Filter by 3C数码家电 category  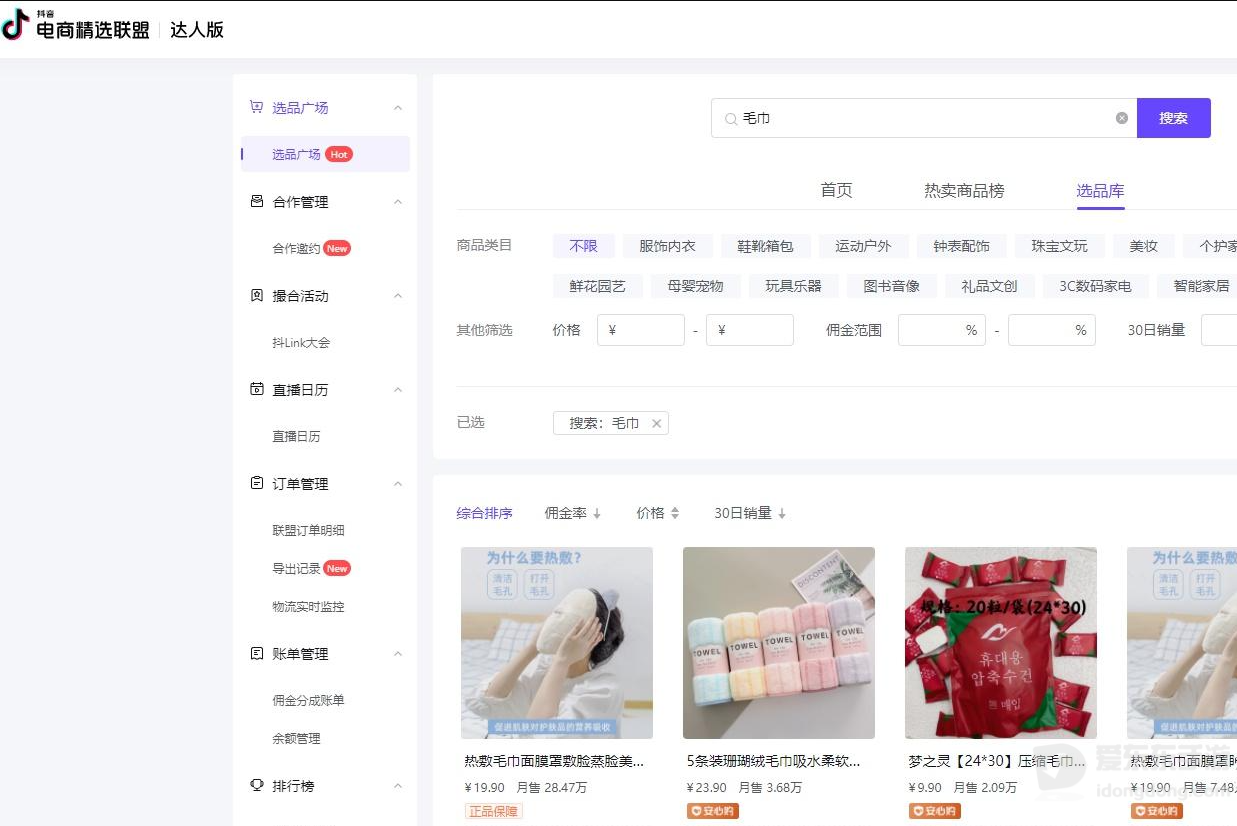coord(1095,286)
